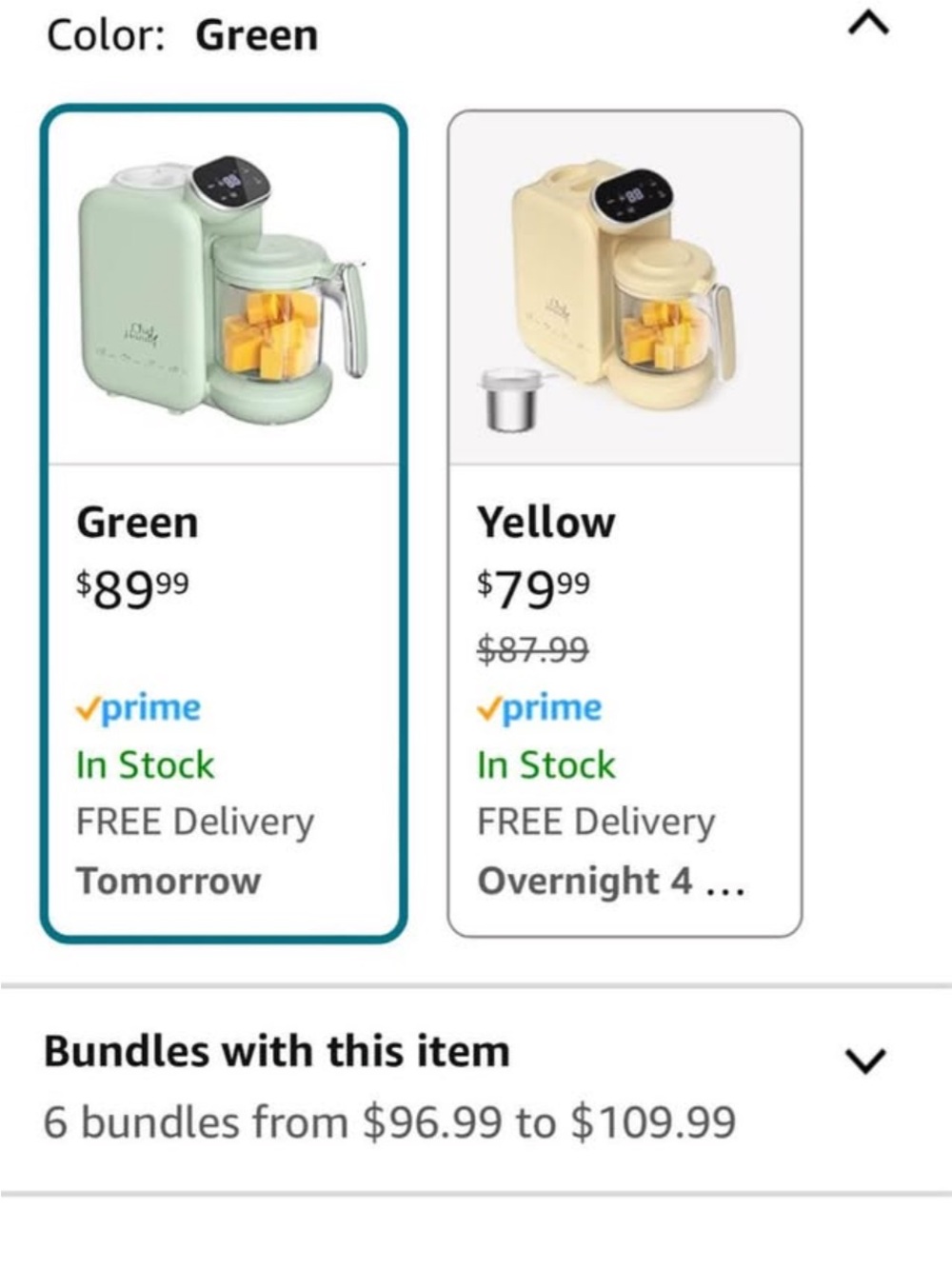Select the Green color option card
The height and width of the screenshot is (1269, 952).
[x=224, y=523]
